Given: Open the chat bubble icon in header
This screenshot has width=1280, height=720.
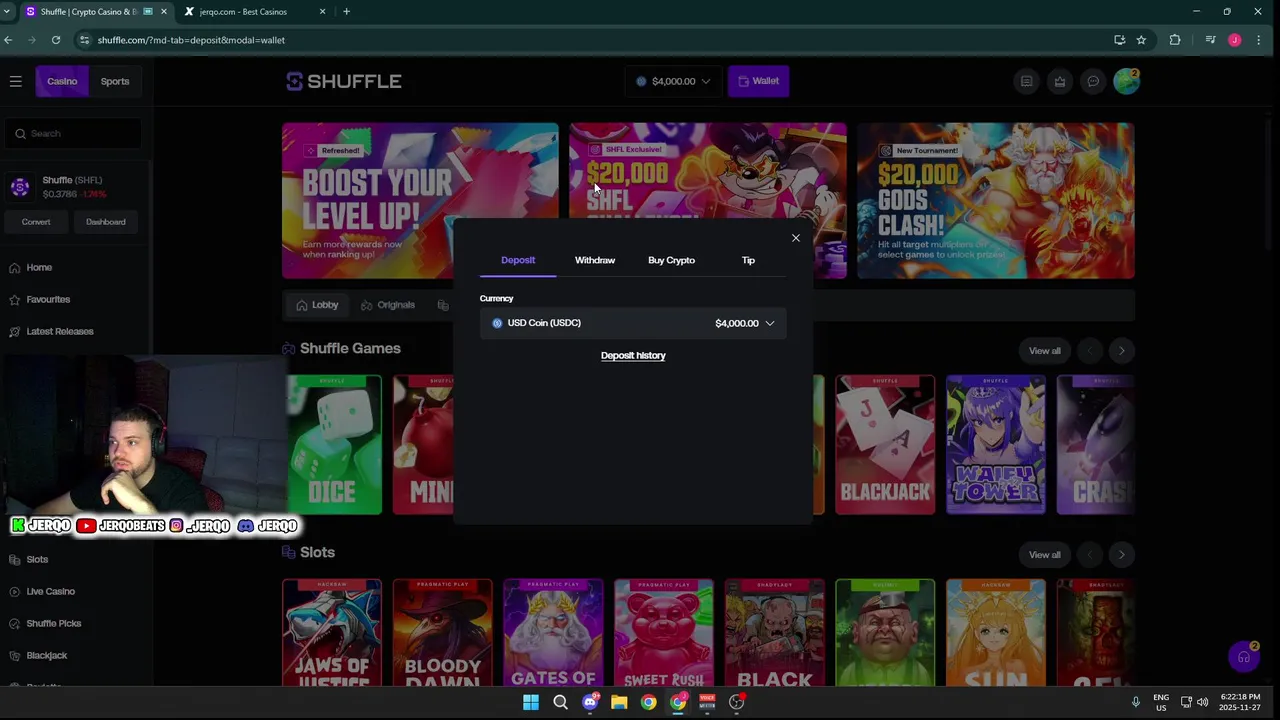Looking at the screenshot, I should click(1093, 81).
